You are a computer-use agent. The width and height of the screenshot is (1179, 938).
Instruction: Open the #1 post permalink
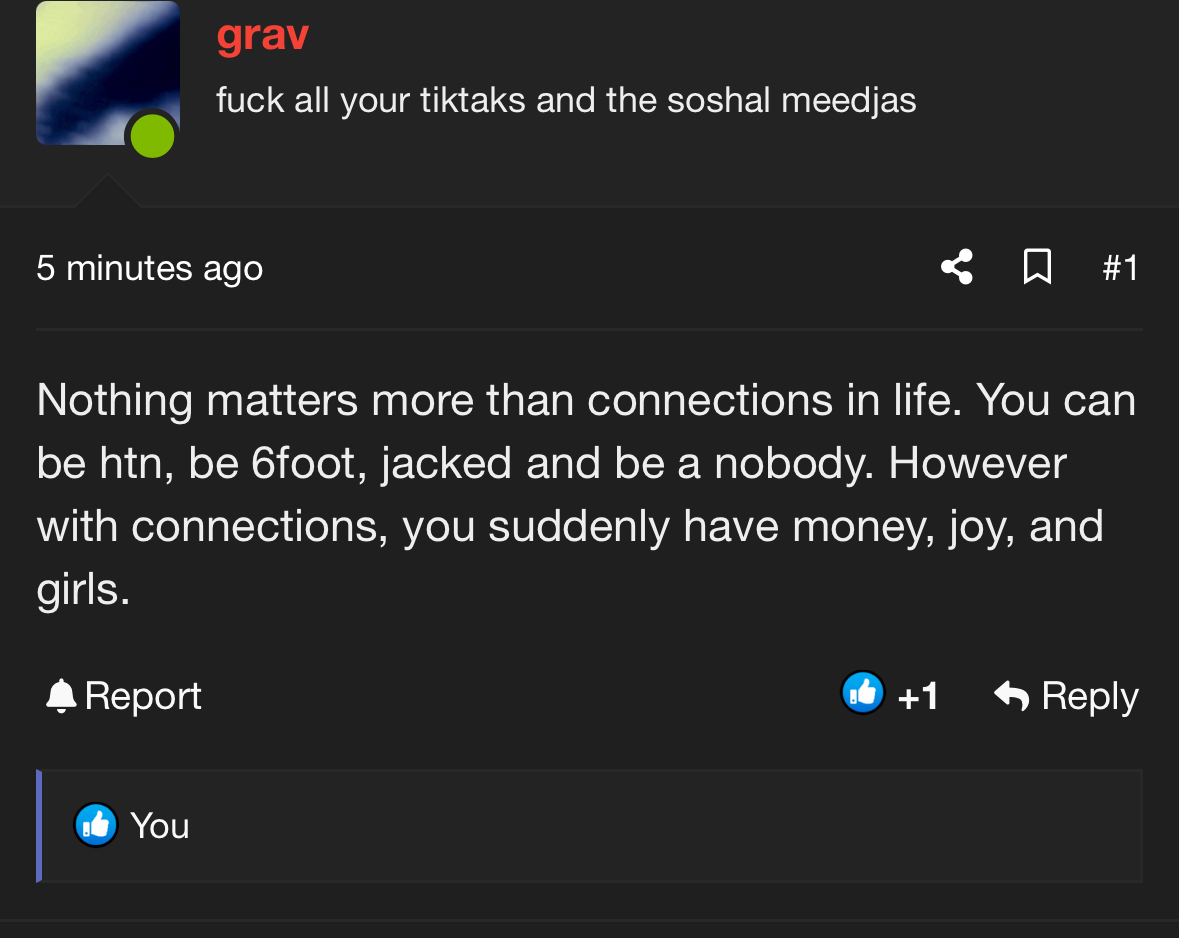[x=1120, y=268]
